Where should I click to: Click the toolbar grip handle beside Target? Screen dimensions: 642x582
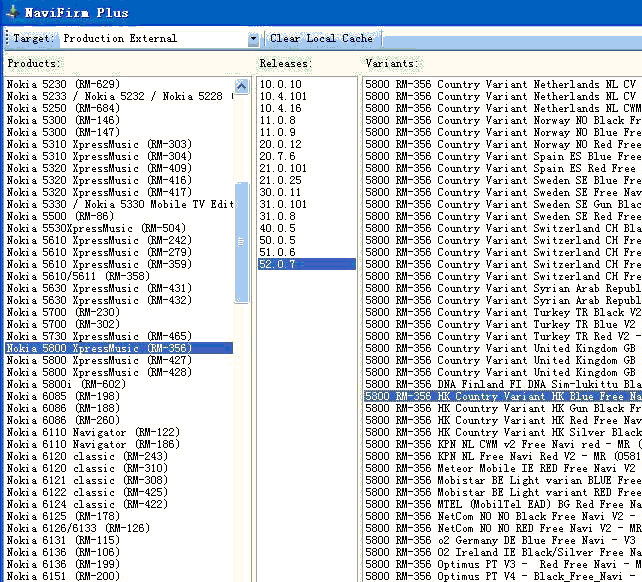[7, 39]
